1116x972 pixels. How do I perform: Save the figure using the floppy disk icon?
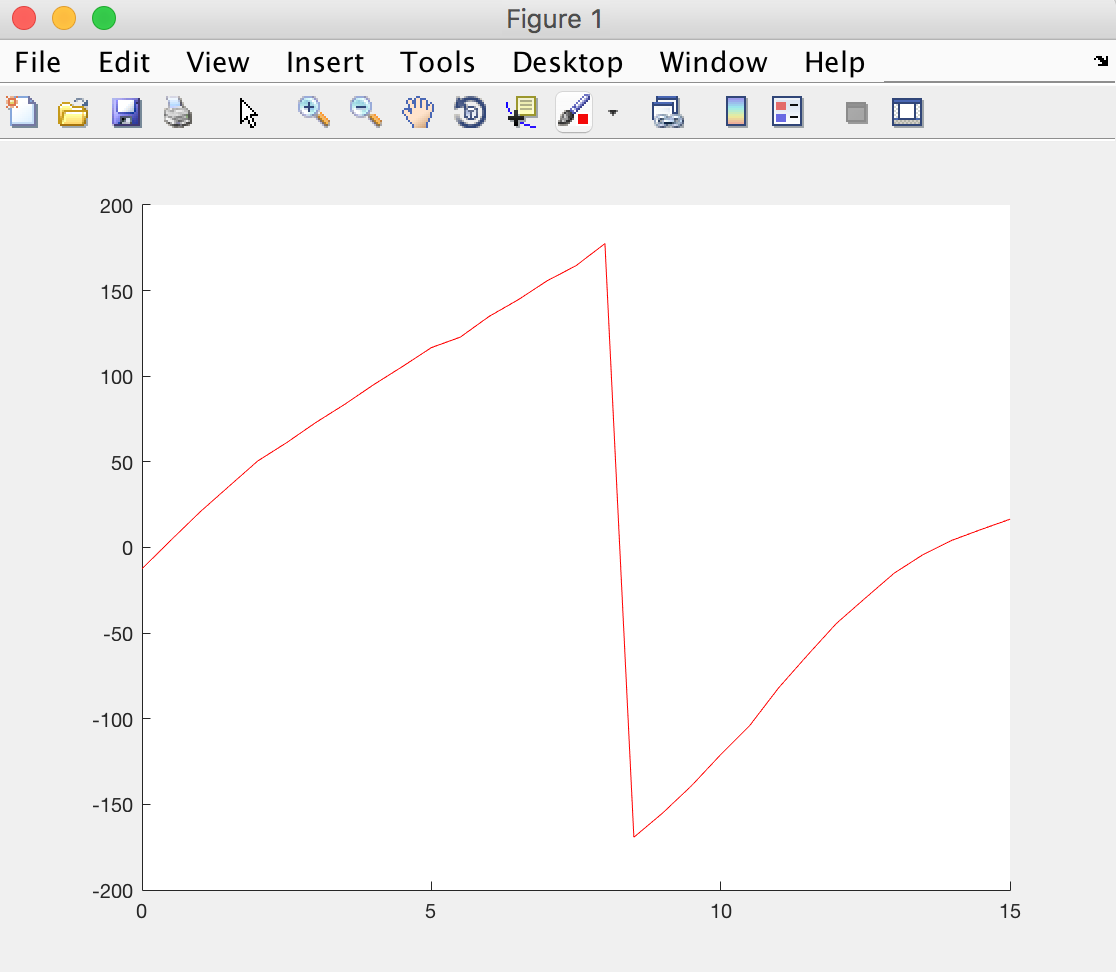tap(126, 112)
